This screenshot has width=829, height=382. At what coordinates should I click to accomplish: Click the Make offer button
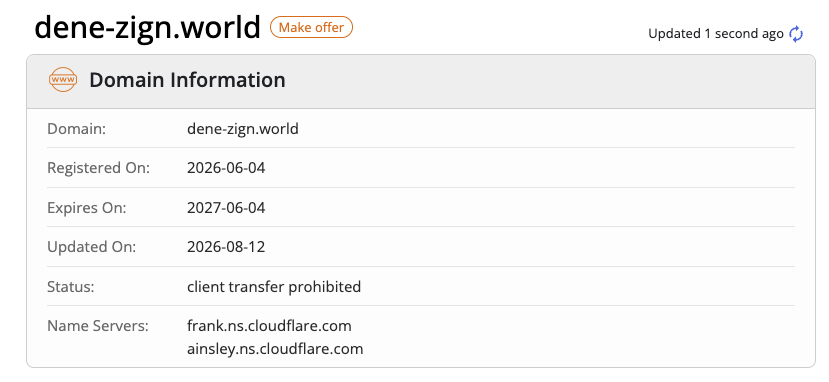pos(311,27)
